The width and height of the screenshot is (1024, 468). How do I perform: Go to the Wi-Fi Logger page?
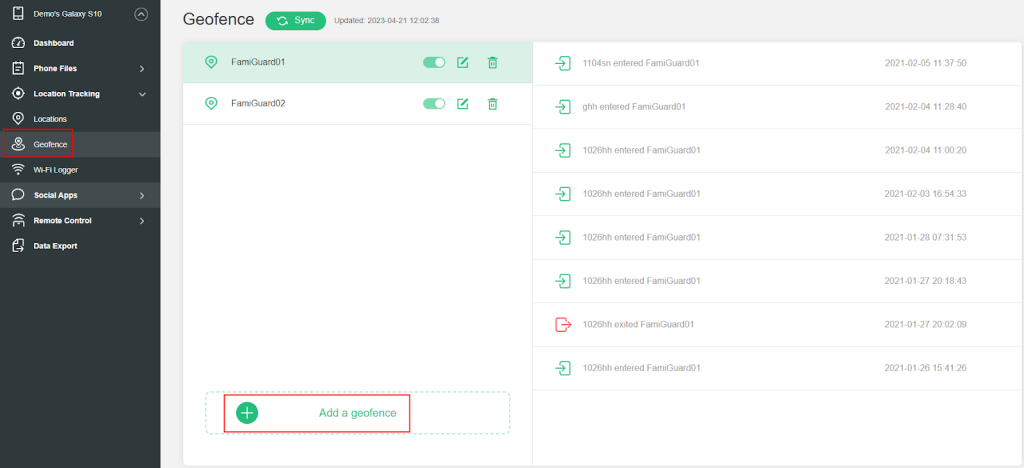point(56,170)
